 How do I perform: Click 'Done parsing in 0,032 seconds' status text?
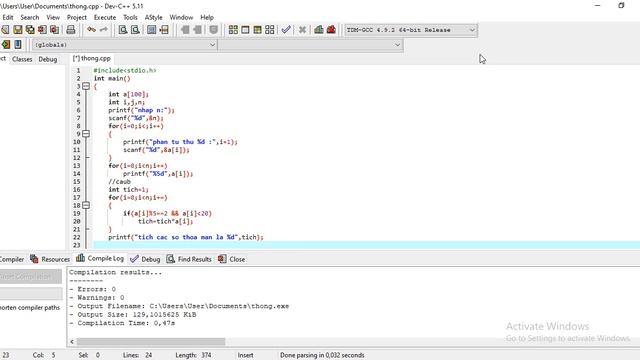pos(322,355)
